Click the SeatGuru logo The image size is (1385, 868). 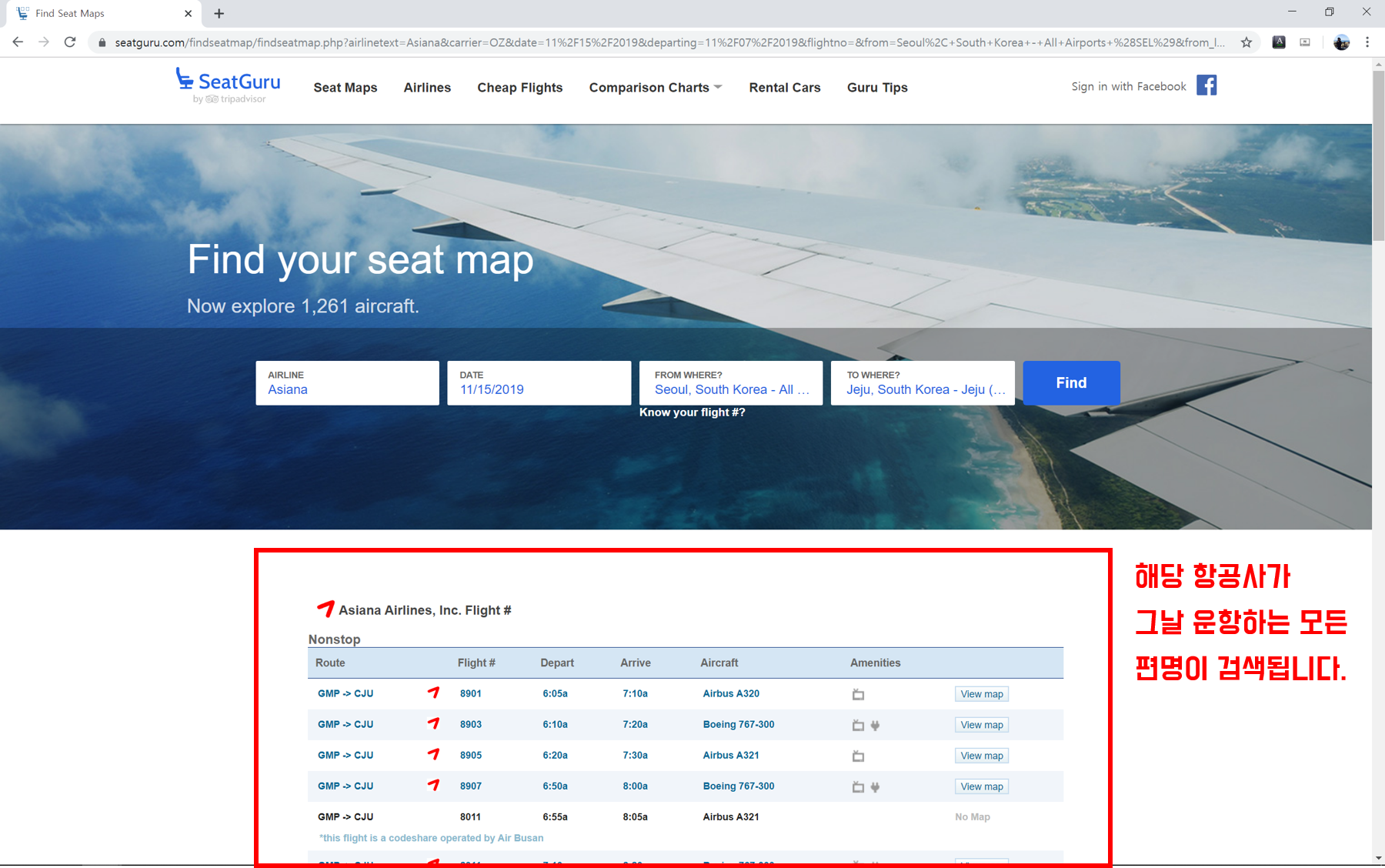(x=228, y=85)
